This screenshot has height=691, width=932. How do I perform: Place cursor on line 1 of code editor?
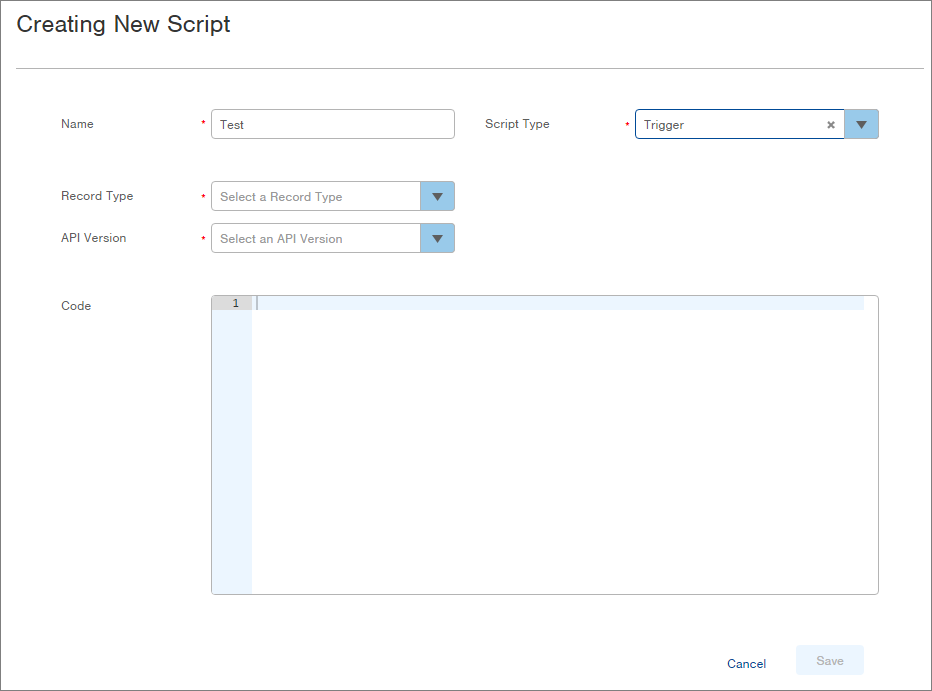[560, 303]
